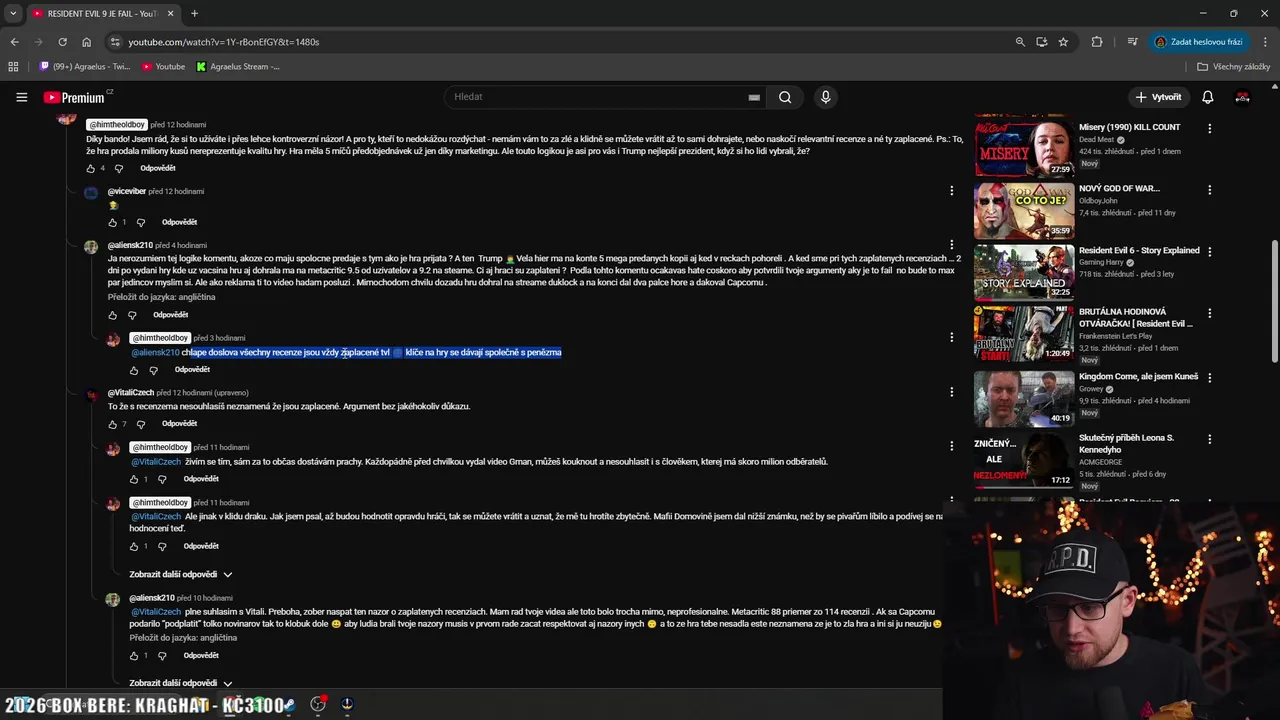Screen dimensions: 1280x720
Task: Open OBS Studio from the taskbar
Action: tap(318, 704)
